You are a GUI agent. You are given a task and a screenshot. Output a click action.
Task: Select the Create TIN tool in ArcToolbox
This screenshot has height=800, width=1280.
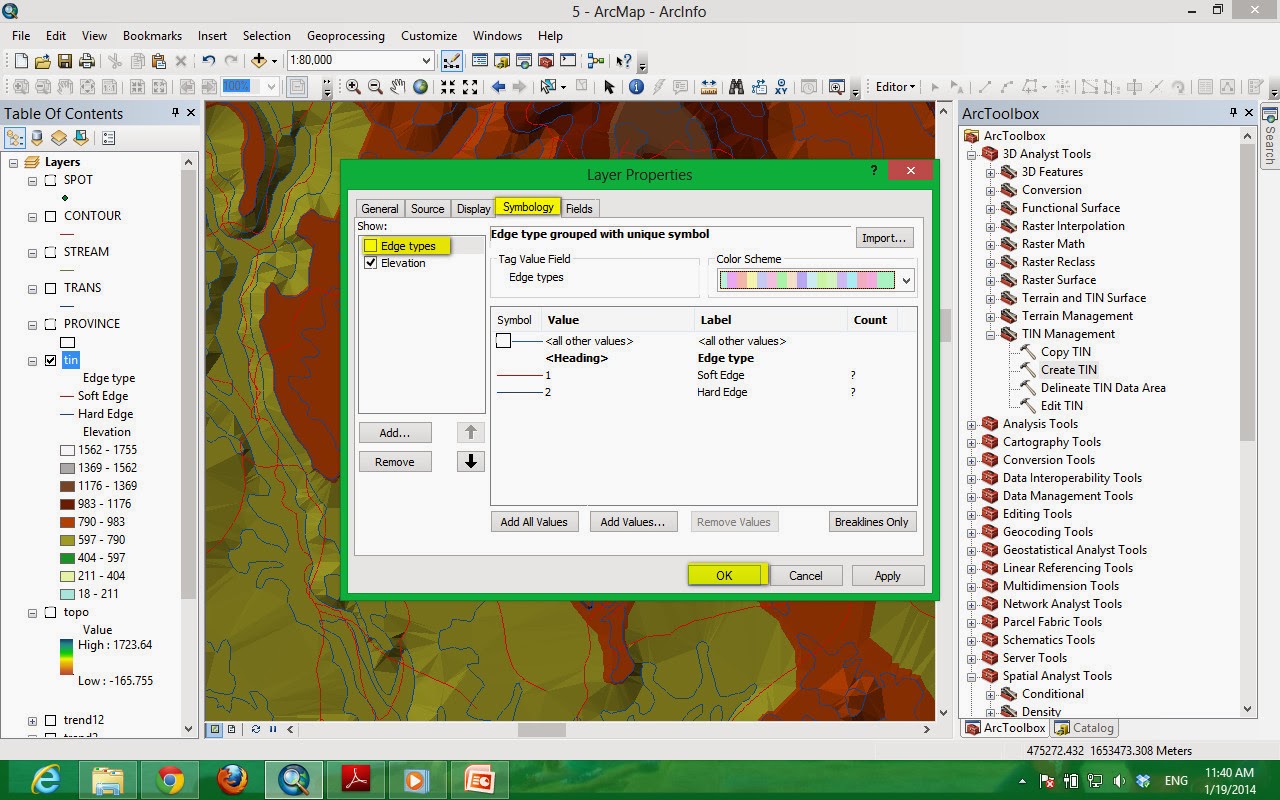(x=1069, y=370)
